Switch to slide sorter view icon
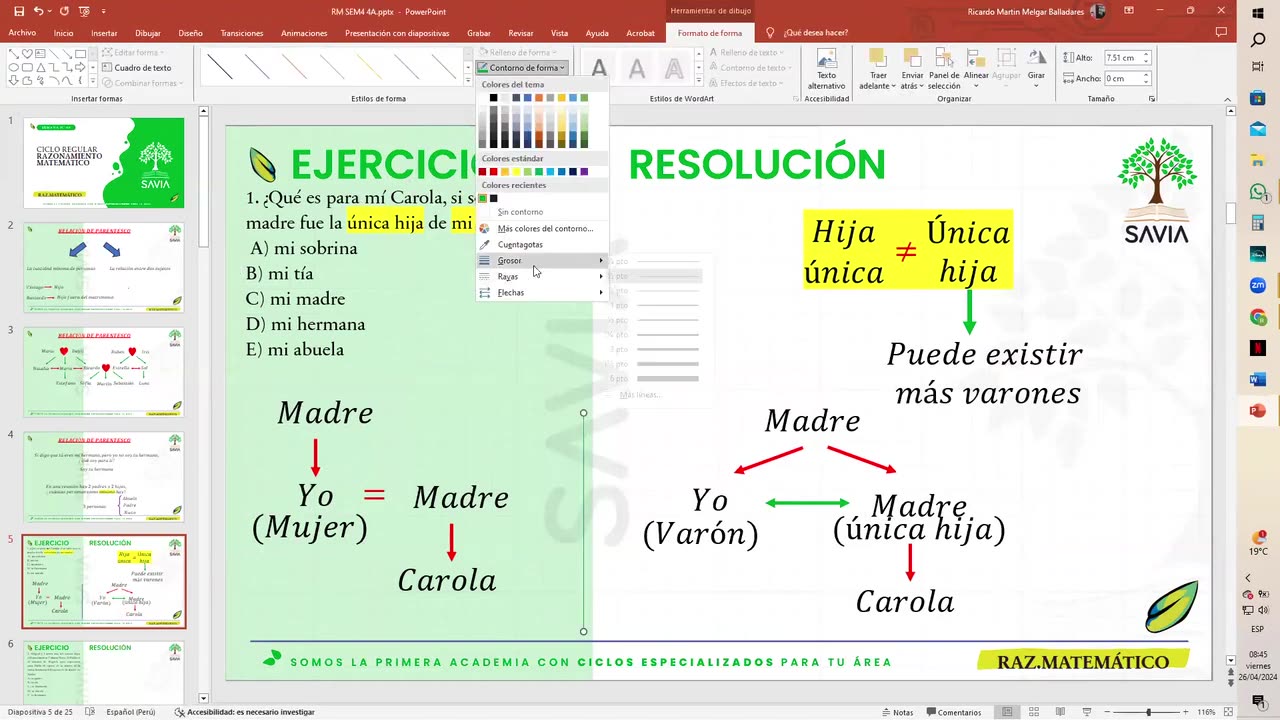 pyautogui.click(x=1033, y=712)
